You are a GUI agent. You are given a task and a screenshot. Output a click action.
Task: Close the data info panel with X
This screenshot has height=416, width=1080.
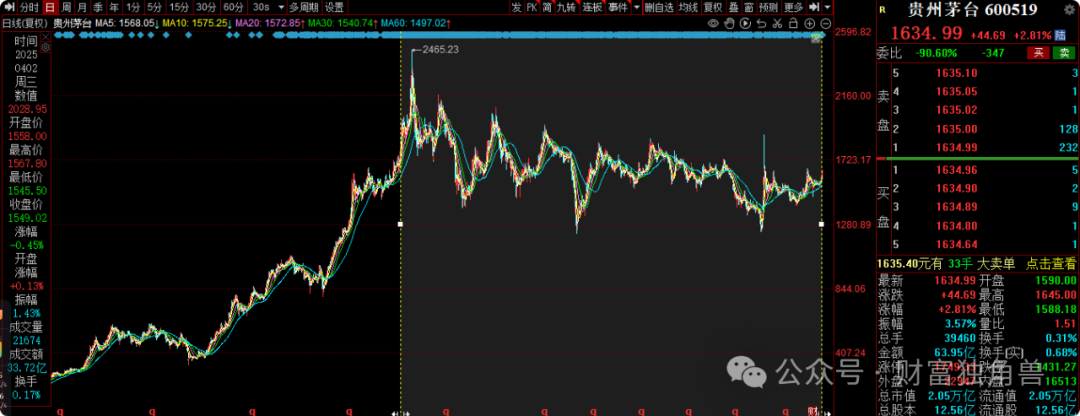click(x=45, y=37)
